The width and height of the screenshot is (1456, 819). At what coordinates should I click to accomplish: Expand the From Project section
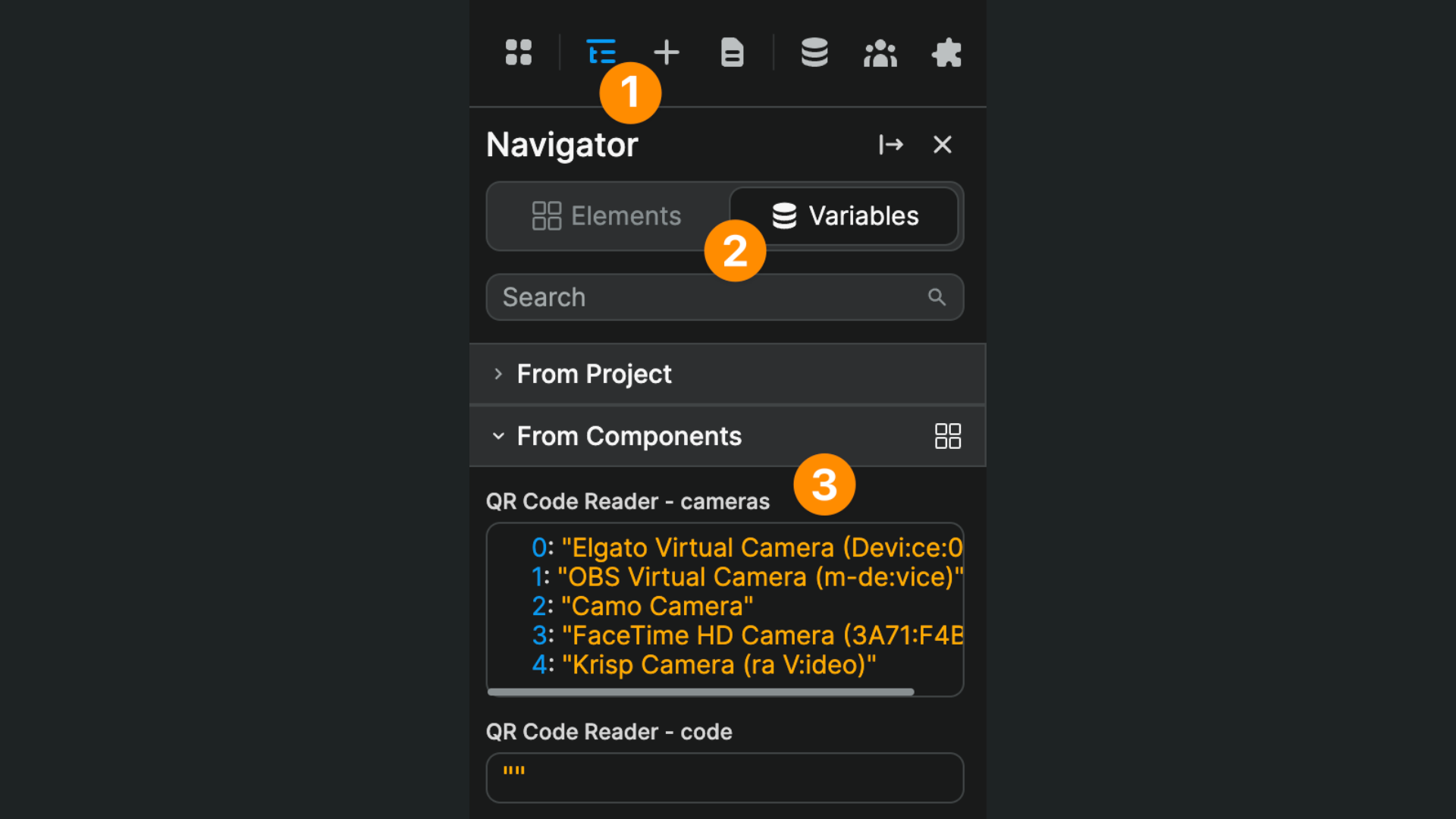[x=498, y=374]
